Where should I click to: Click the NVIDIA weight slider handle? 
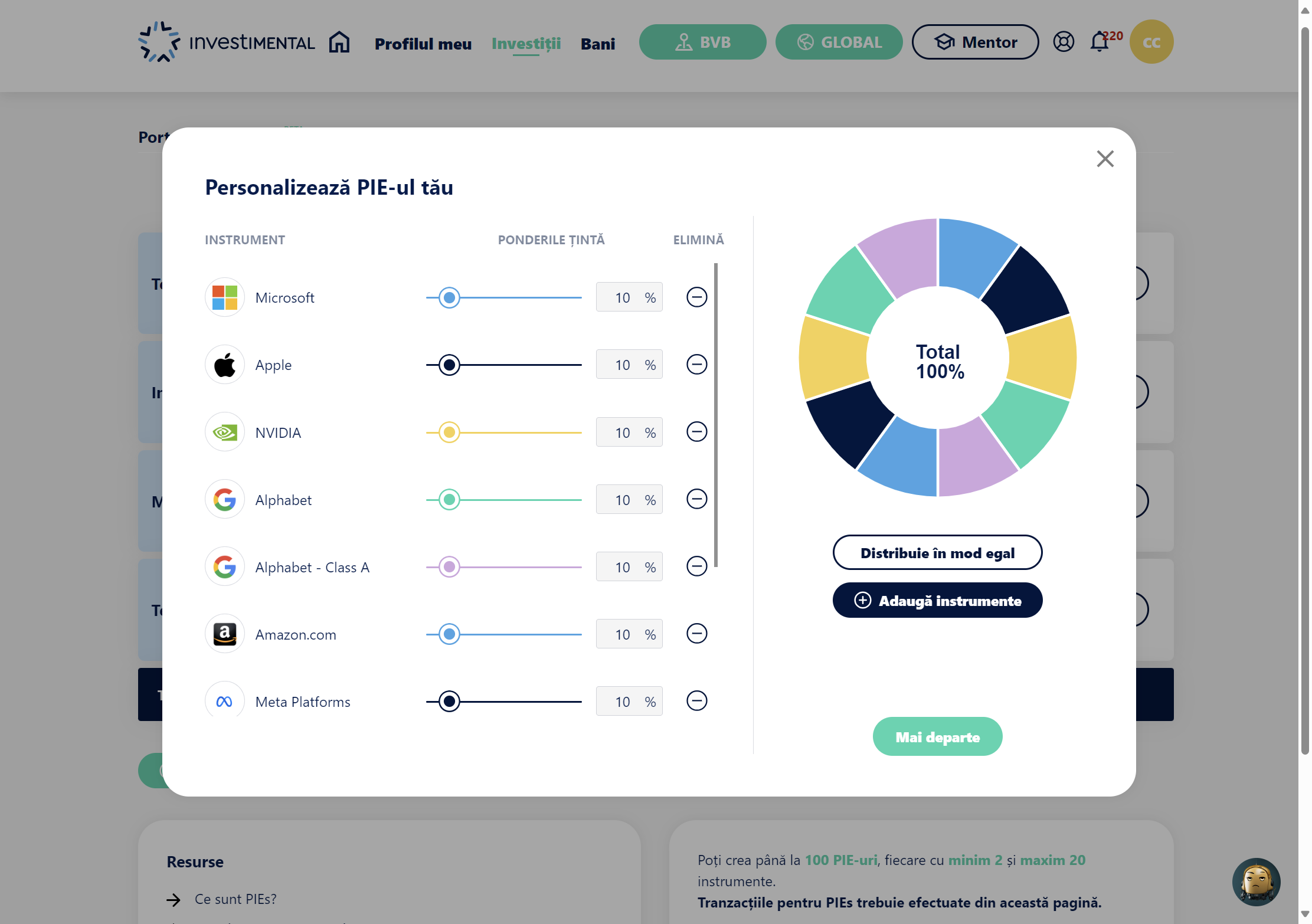pos(449,432)
